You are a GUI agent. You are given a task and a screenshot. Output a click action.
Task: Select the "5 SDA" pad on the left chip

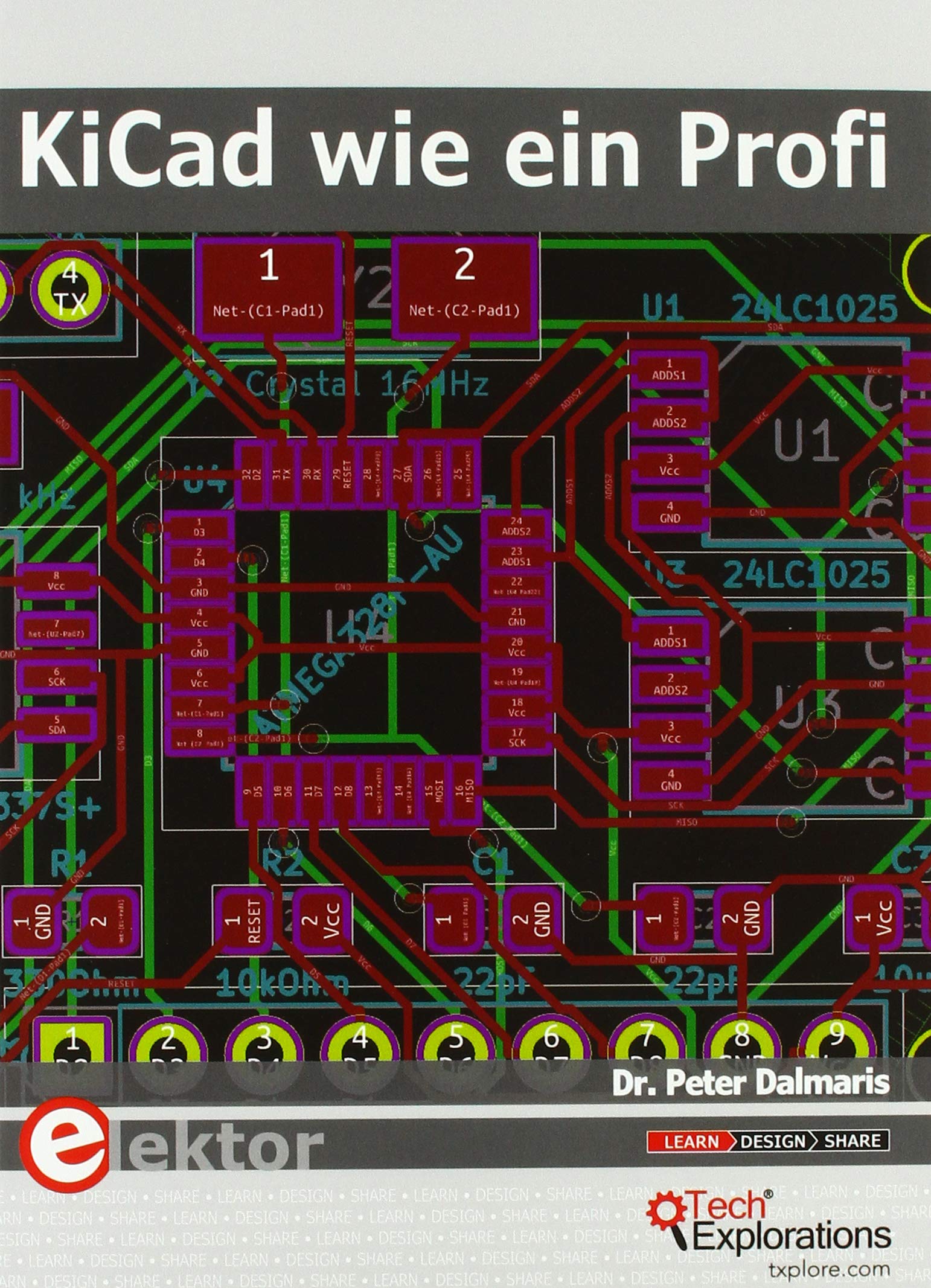(57, 725)
